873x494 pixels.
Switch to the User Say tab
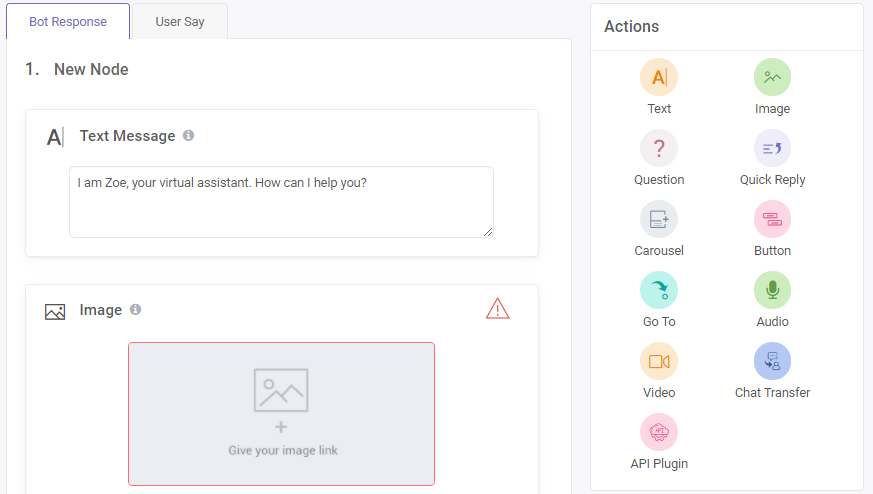[180, 21]
